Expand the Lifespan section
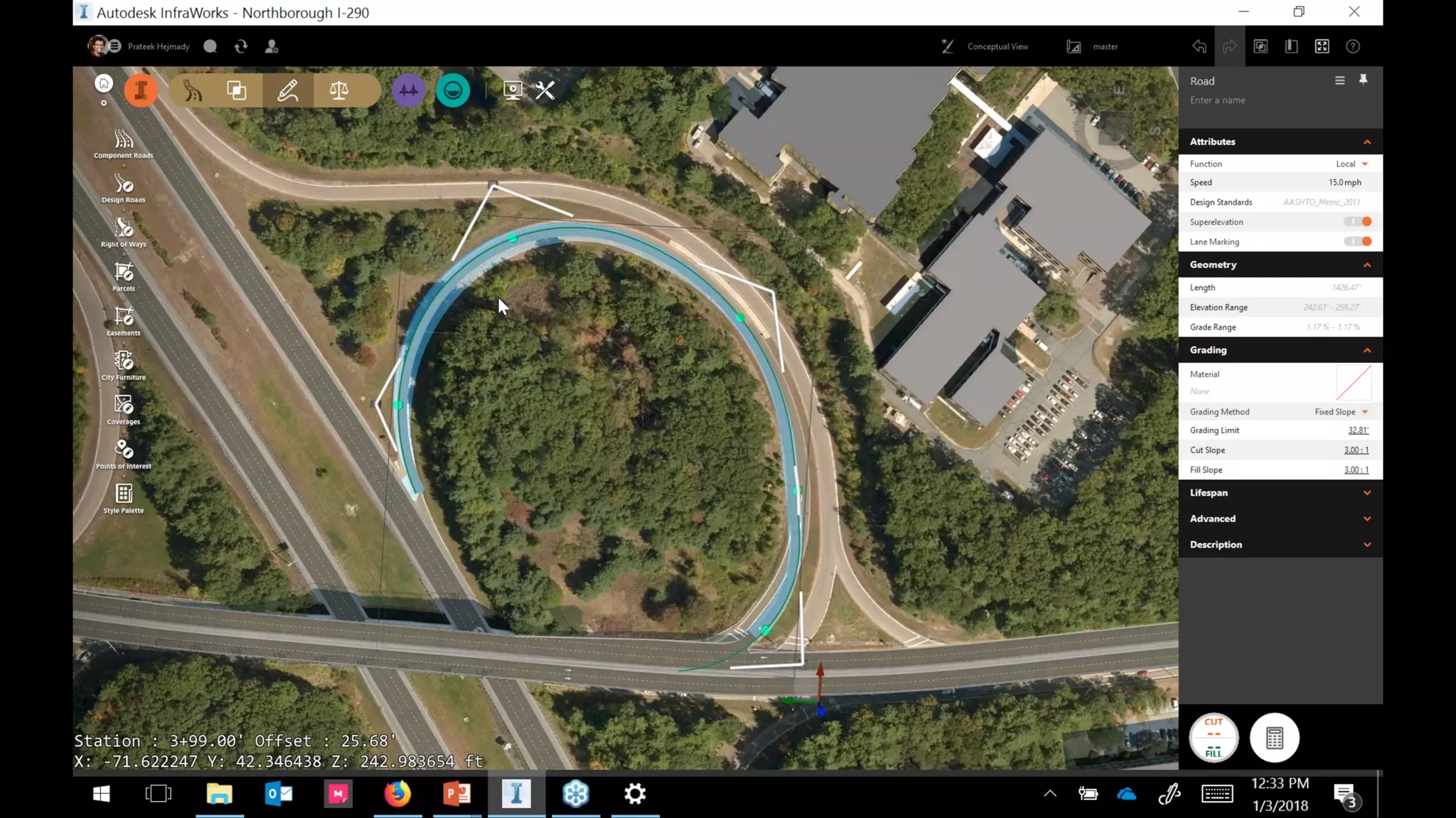This screenshot has height=818, width=1456. tap(1367, 492)
